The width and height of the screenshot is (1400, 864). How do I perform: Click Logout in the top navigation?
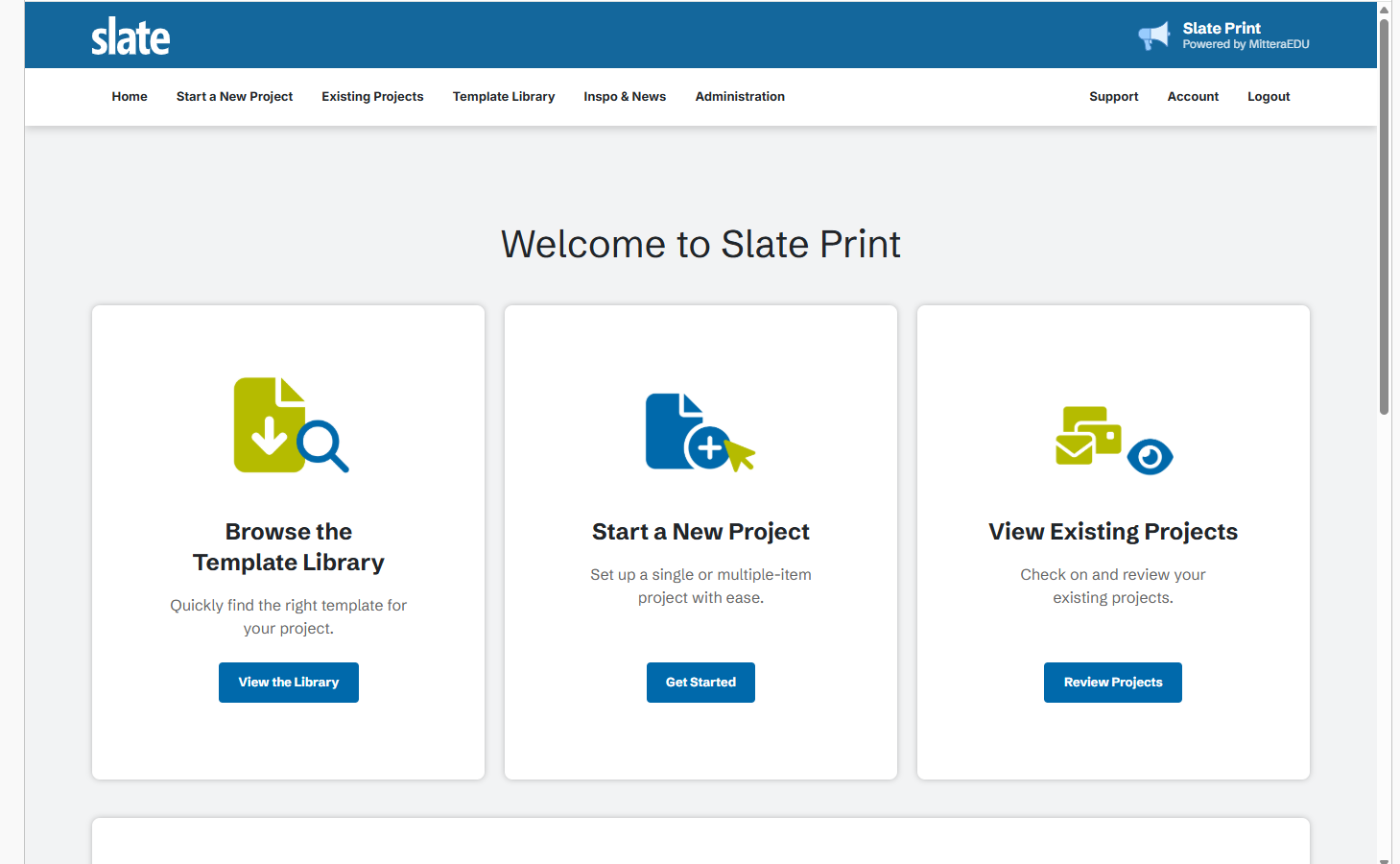click(x=1269, y=97)
